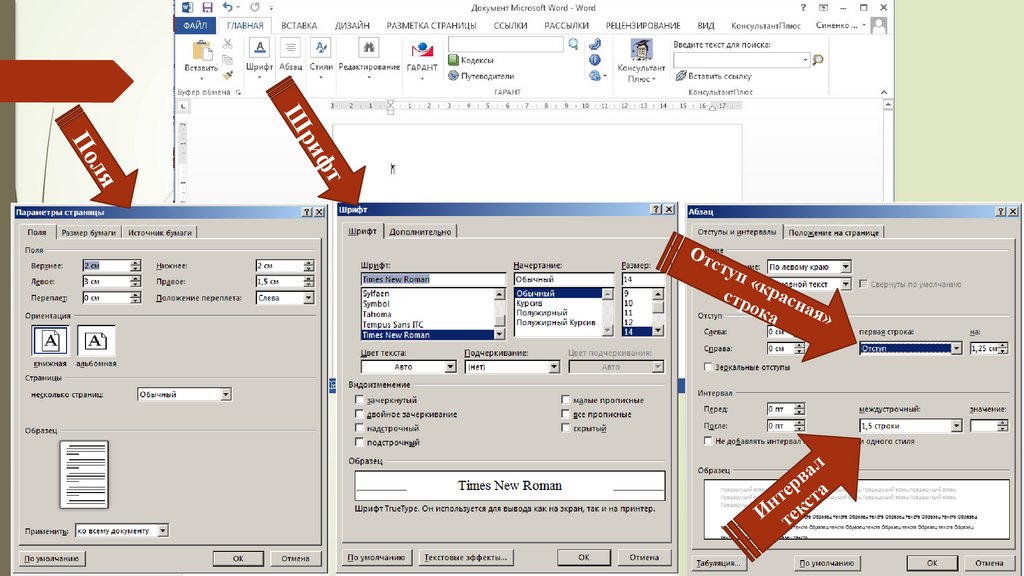This screenshot has height=576, width=1024.
Task: Toggle Не добавлять интервал checkbox
Action: (x=708, y=441)
